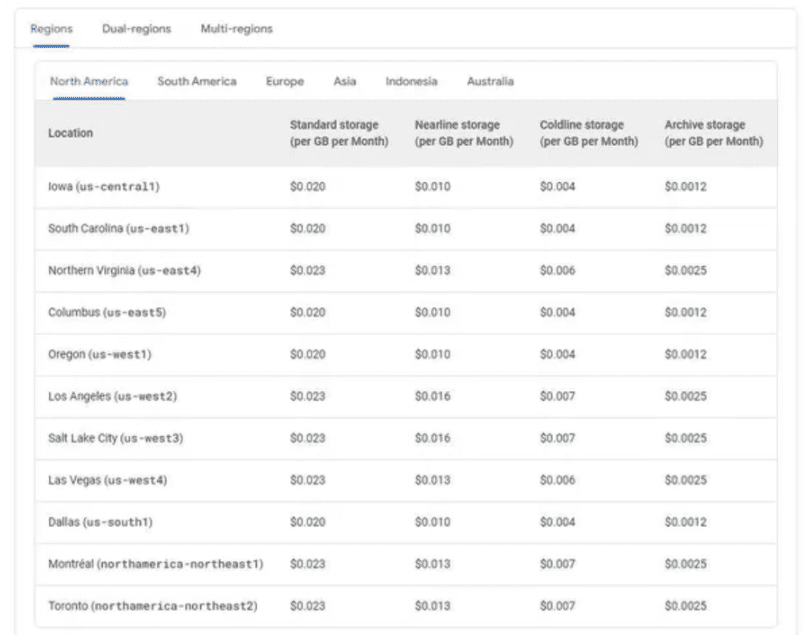Image resolution: width=807 pixels, height=637 pixels.
Task: Click Iowa coldline price $0.004
Action: tap(557, 187)
